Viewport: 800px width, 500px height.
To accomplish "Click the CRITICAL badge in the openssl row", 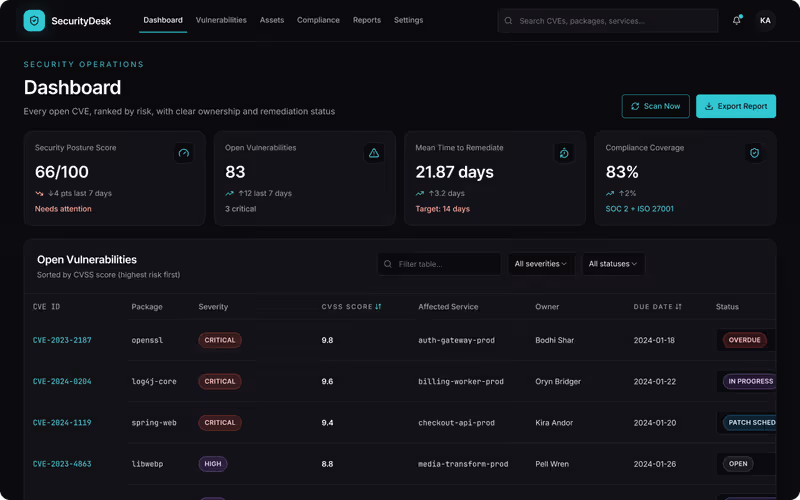I will point(220,340).
